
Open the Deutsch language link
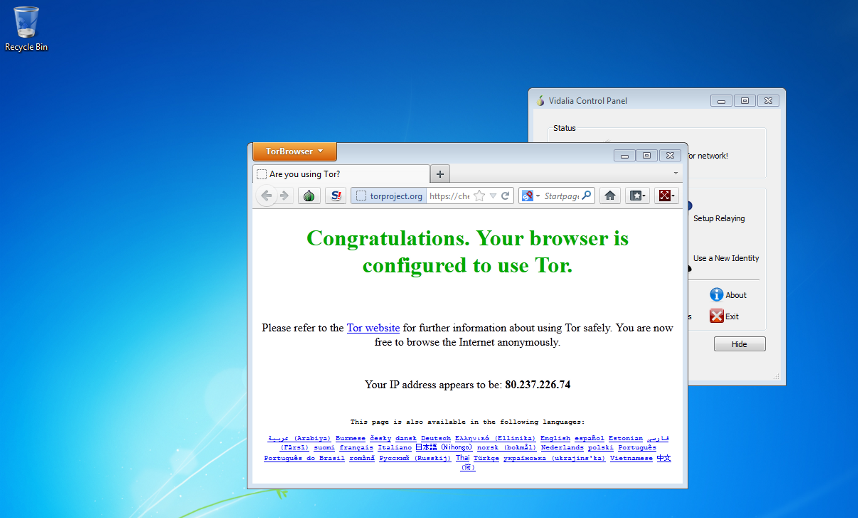[x=436, y=438]
